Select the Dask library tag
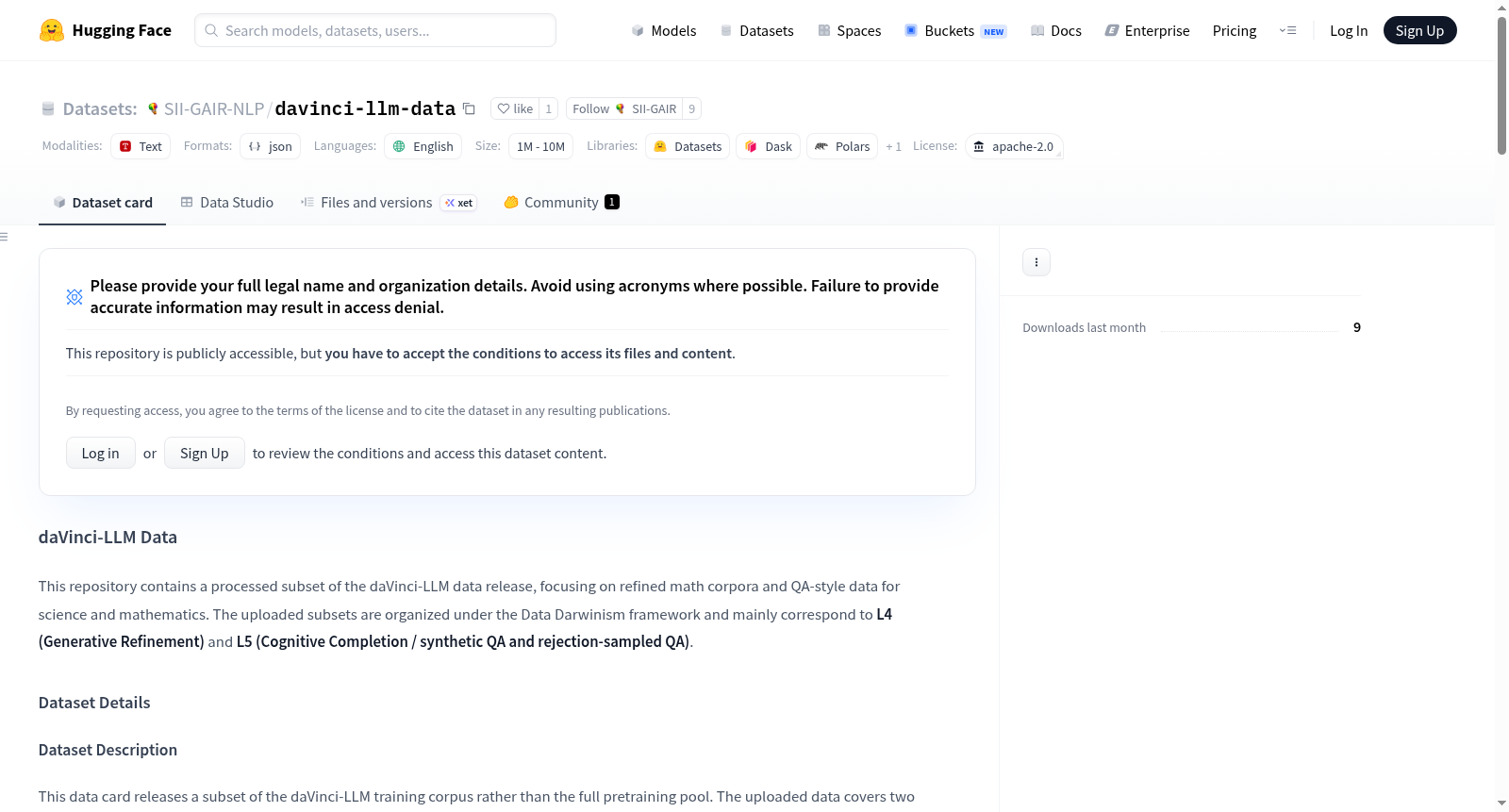Viewport: 1509px width, 812px height. click(x=768, y=146)
